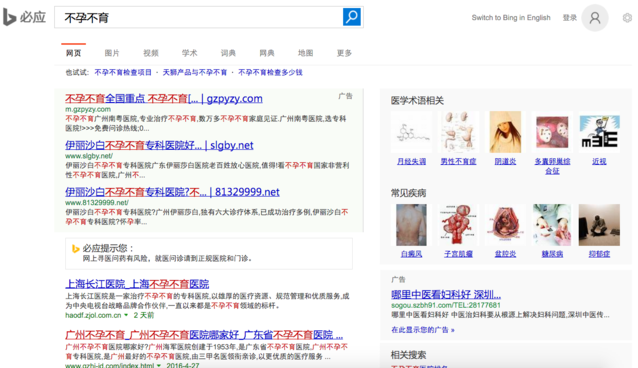Click the 白癜风 thumbnail image
The height and width of the screenshot is (368, 638).
click(x=411, y=225)
